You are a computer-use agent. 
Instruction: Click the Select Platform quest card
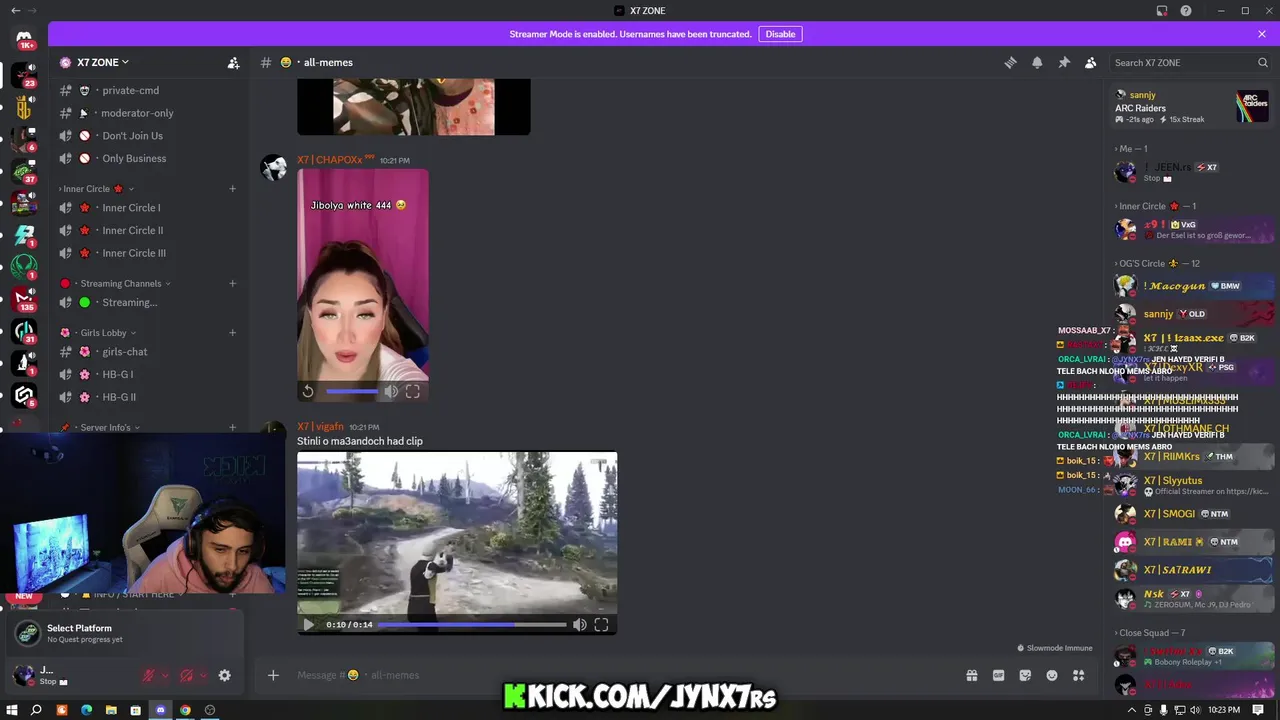(x=124, y=633)
